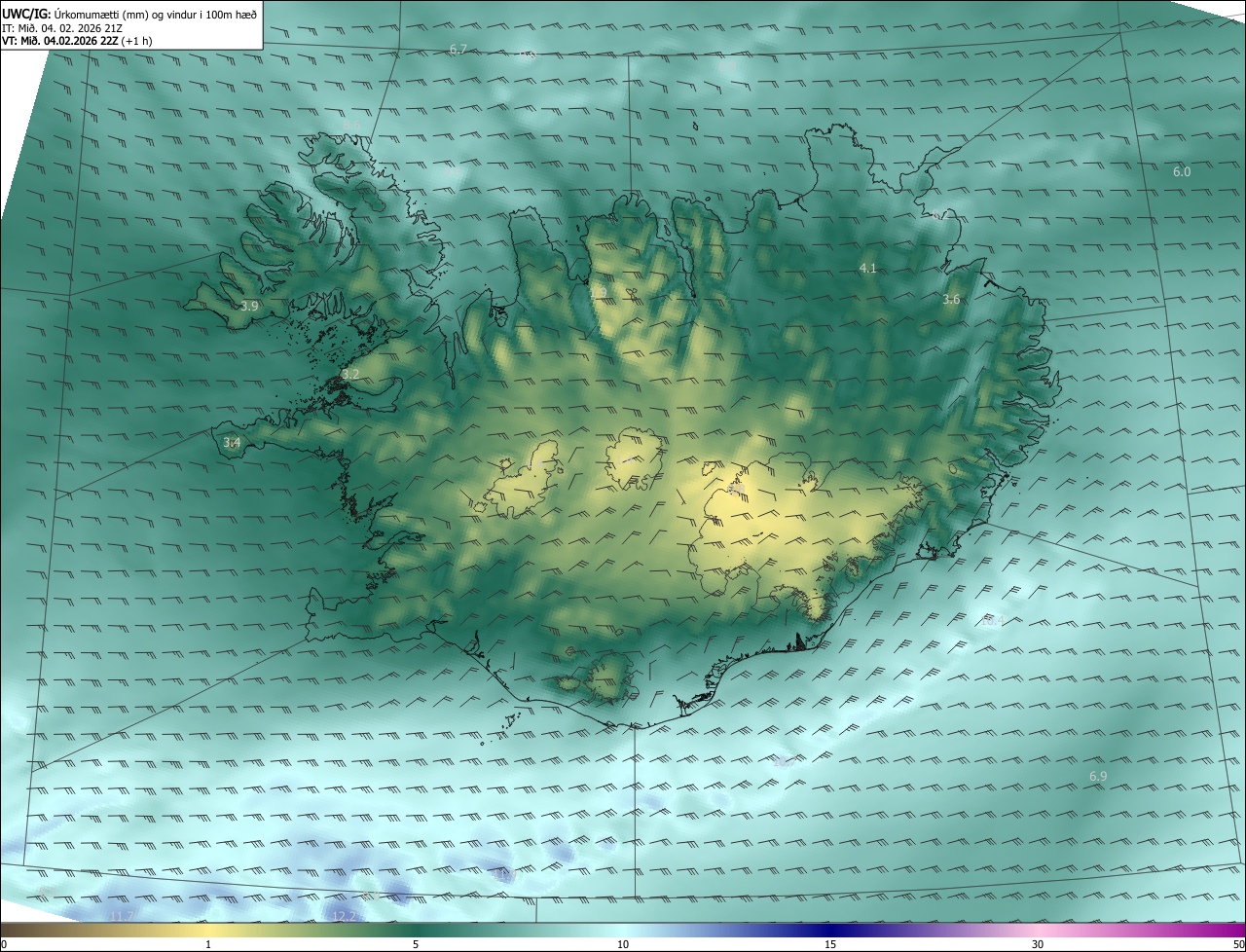Click the colorbar tick label 0
1246x952 pixels.
tap(4, 944)
